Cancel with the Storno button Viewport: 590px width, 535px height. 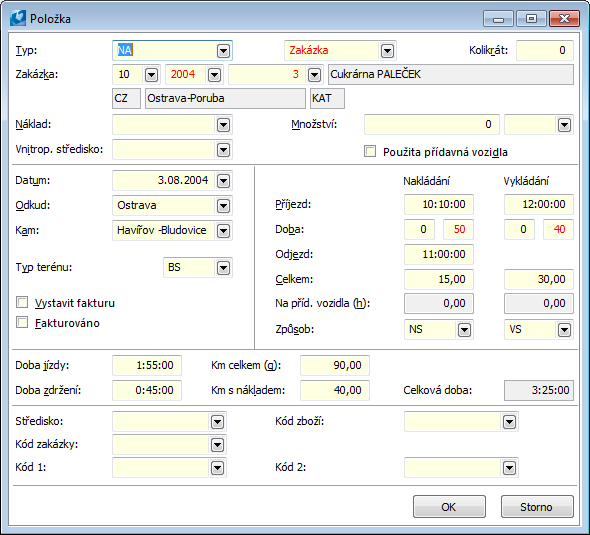[537, 507]
